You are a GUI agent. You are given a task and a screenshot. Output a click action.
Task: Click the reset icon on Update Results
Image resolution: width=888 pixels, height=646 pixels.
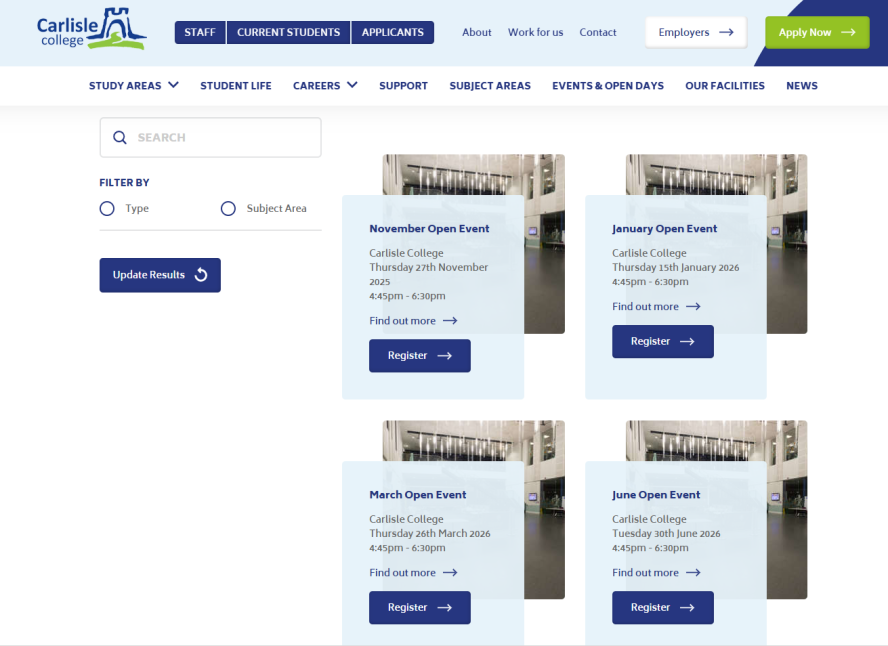(201, 275)
